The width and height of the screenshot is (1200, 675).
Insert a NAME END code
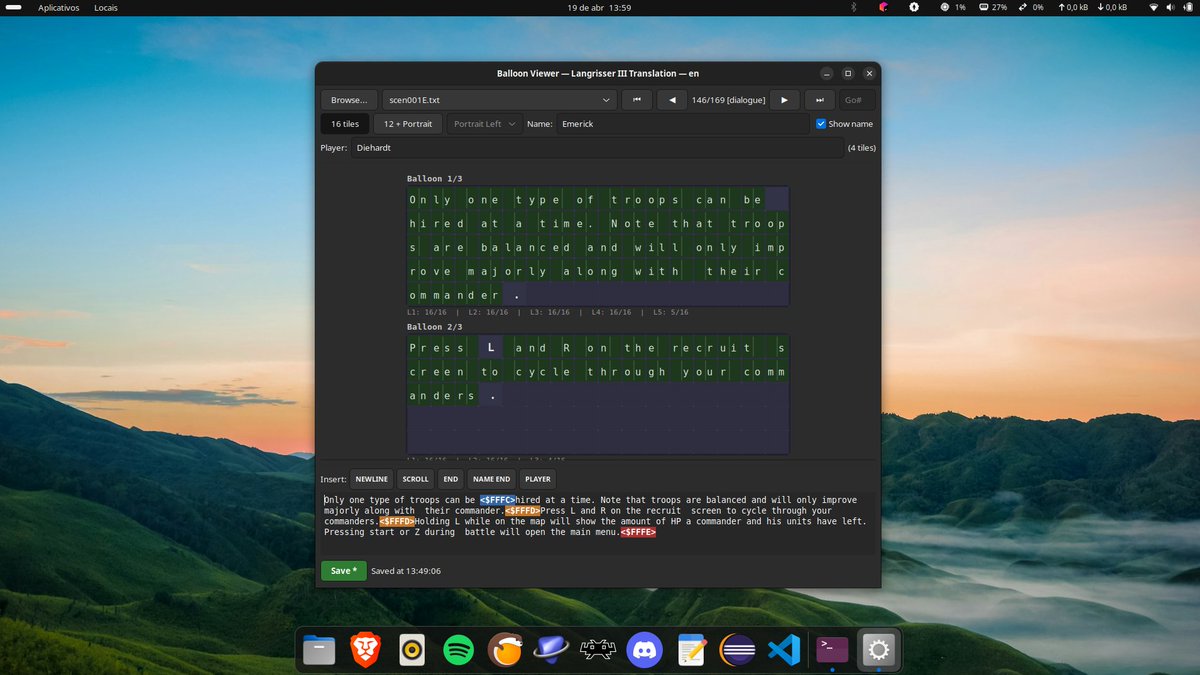point(491,479)
